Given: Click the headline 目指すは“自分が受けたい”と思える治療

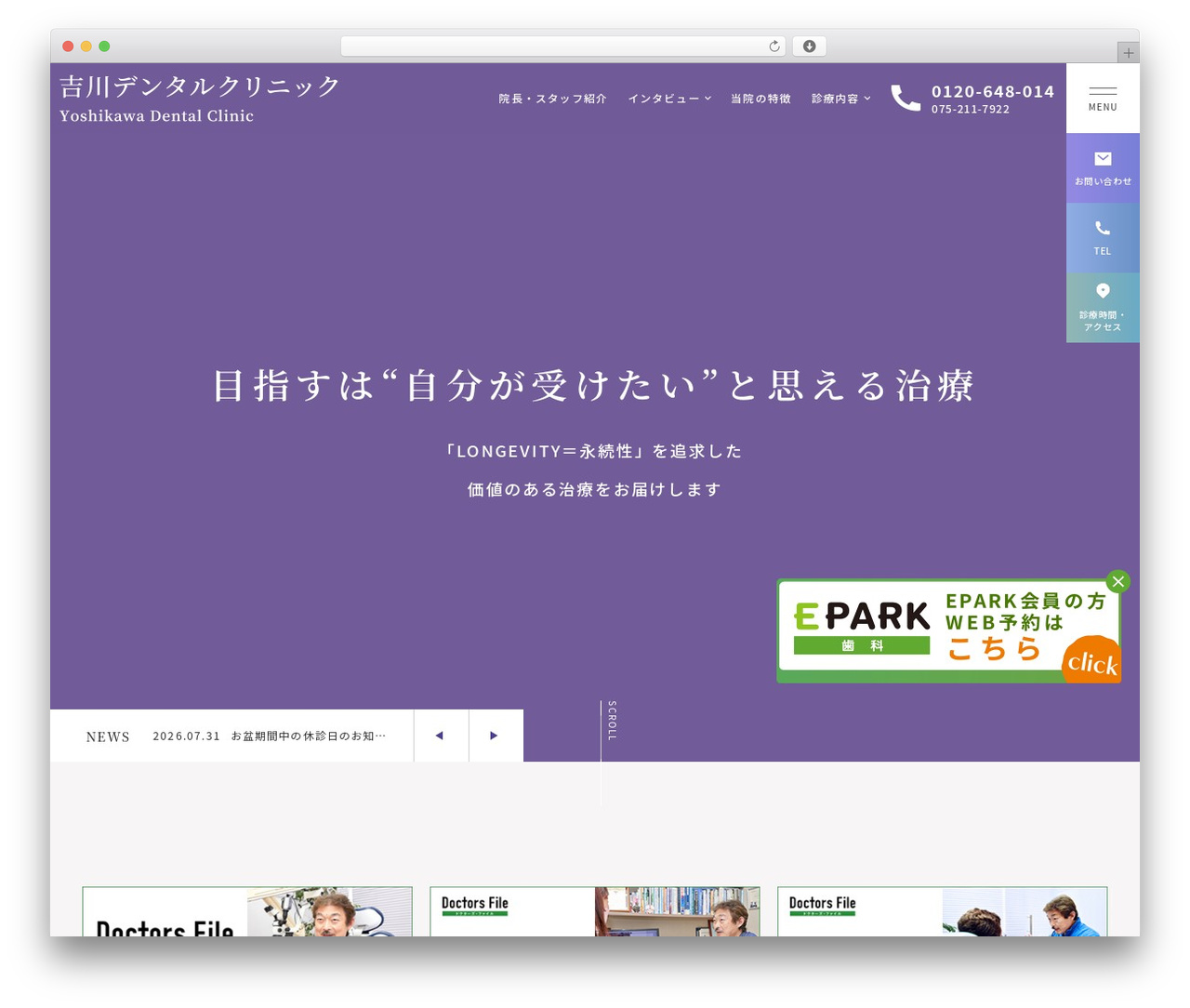Looking at the screenshot, I should coord(594,385).
